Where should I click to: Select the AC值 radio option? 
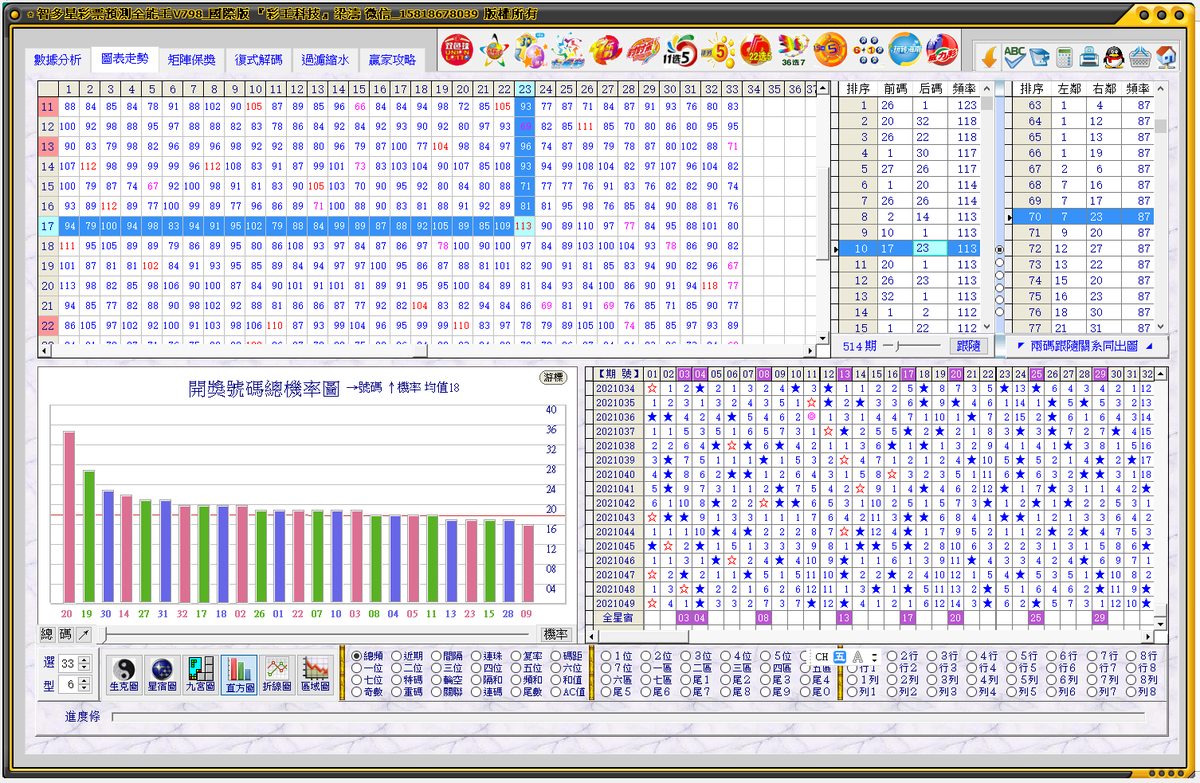[567, 692]
